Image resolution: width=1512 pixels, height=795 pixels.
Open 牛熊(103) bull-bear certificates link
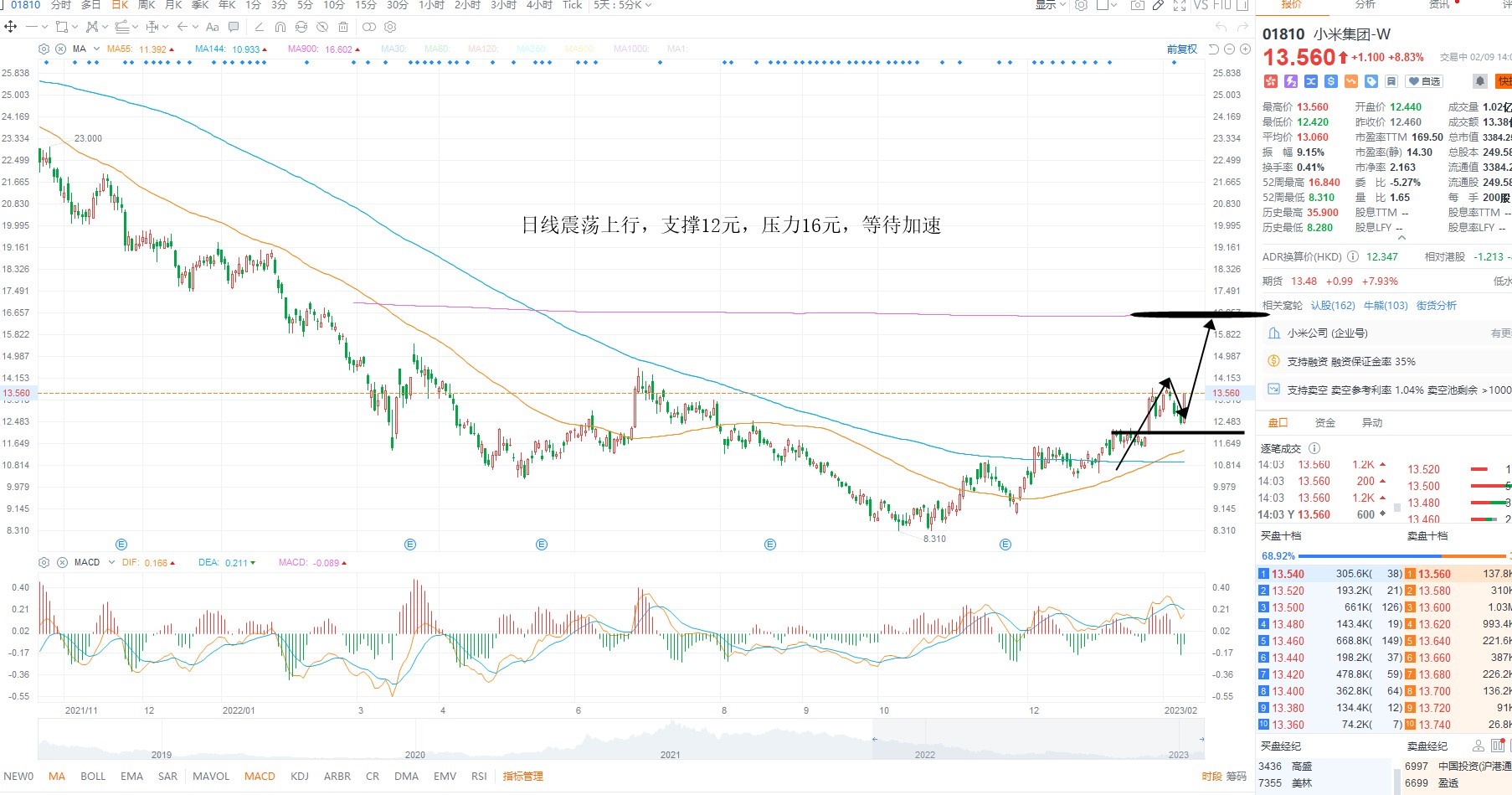coord(1386,306)
